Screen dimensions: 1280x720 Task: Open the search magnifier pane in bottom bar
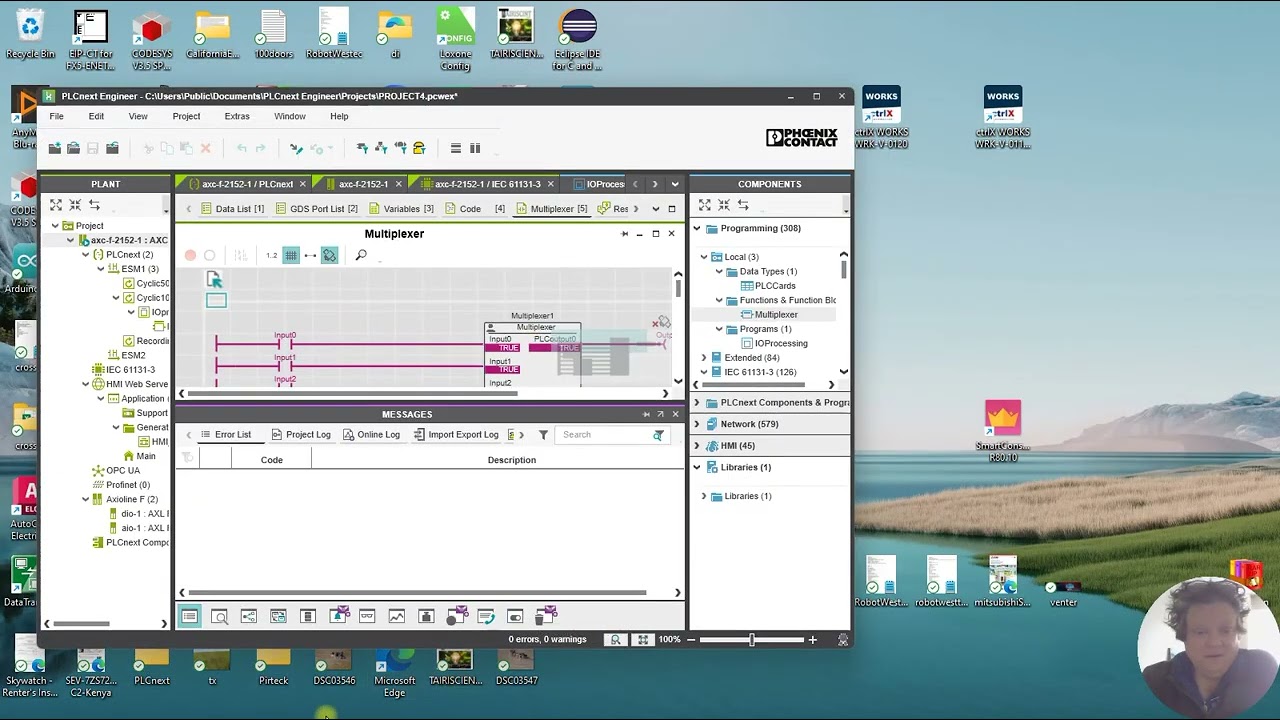220,616
